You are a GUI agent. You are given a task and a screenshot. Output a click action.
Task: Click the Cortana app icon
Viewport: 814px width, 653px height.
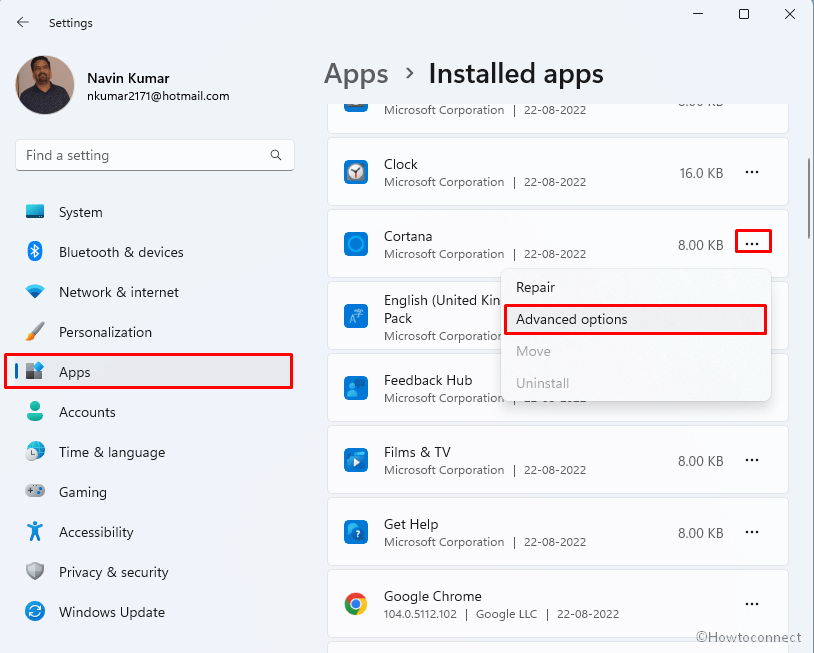(356, 244)
